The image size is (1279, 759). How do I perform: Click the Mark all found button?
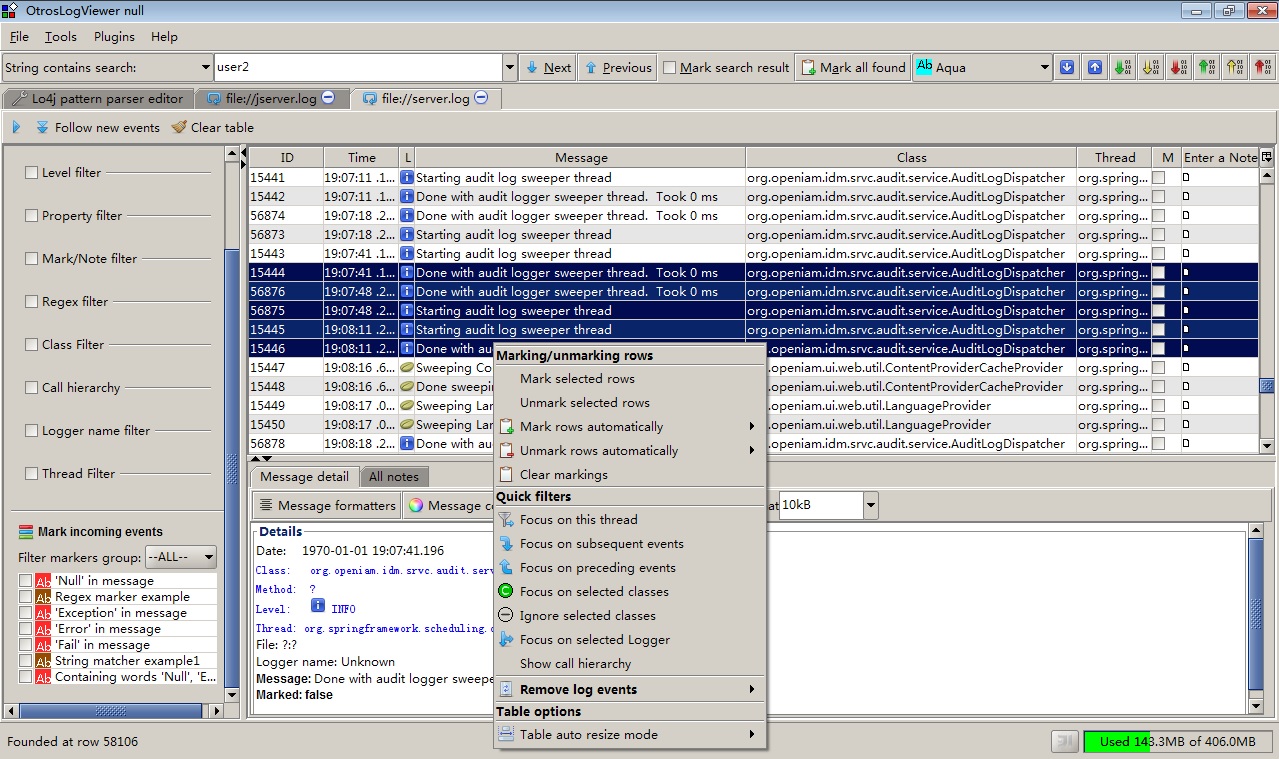pos(853,68)
